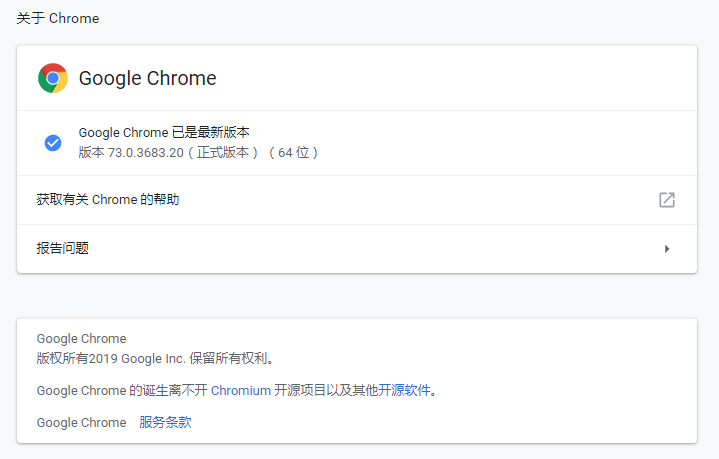719x459 pixels.
Task: Click the 开源项目以及其他 text after Chromium
Action: 326,390
